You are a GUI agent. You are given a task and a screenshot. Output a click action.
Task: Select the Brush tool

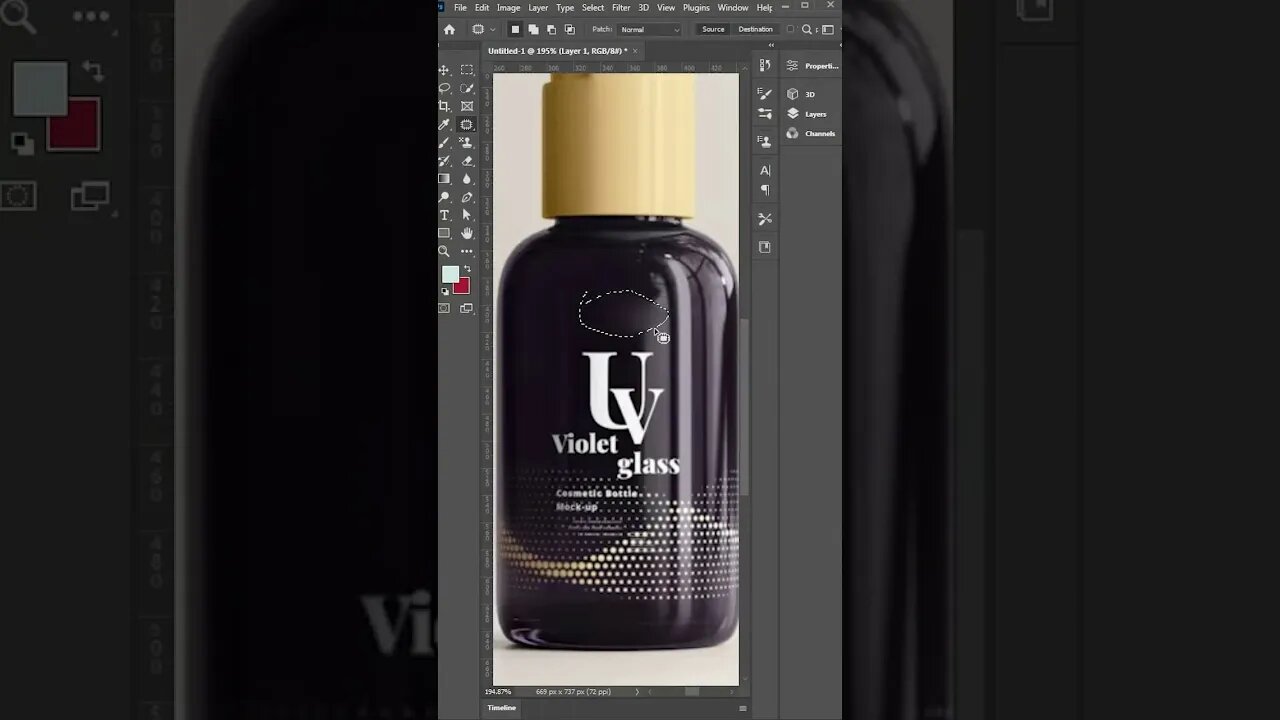point(444,142)
